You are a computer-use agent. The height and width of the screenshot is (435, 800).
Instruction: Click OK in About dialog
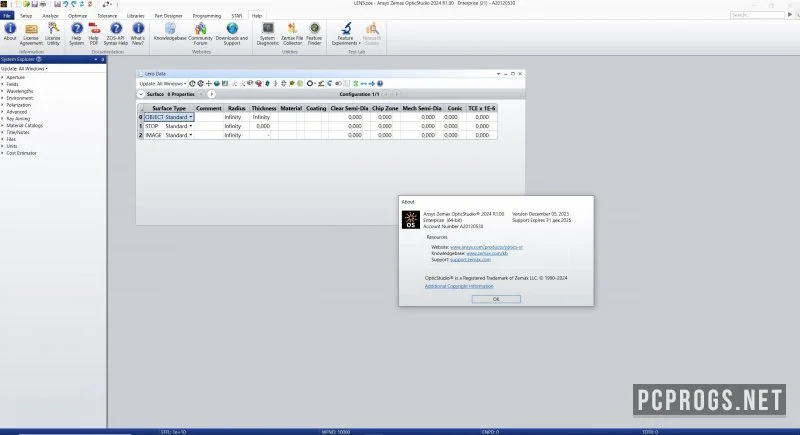(496, 299)
